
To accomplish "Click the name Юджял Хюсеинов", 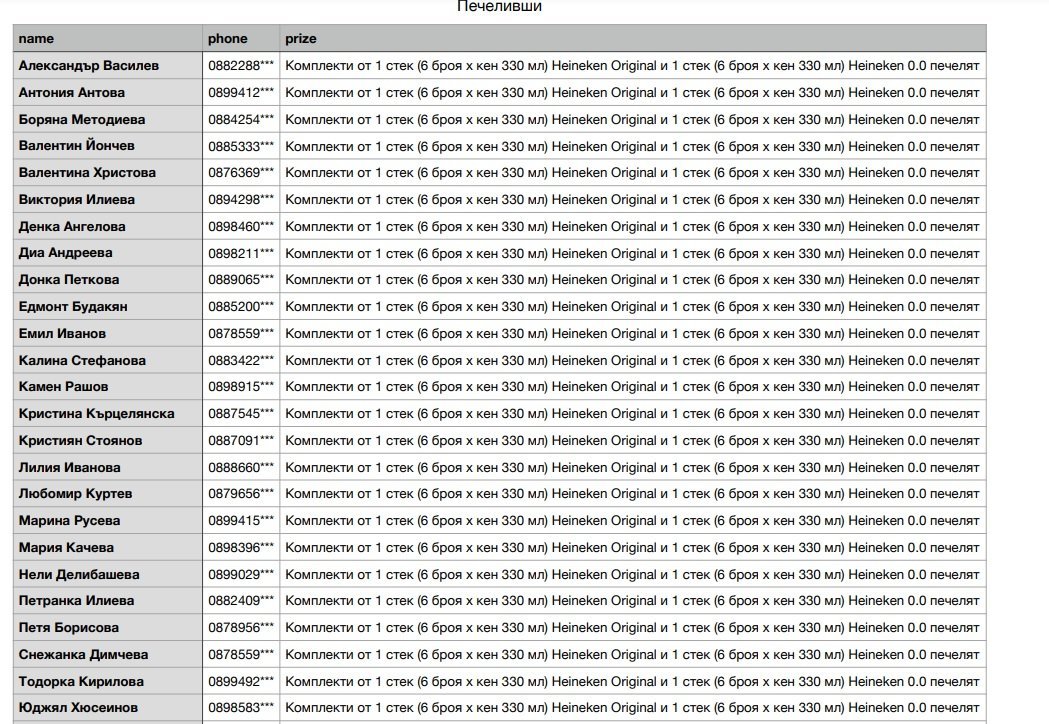I will (x=78, y=708).
